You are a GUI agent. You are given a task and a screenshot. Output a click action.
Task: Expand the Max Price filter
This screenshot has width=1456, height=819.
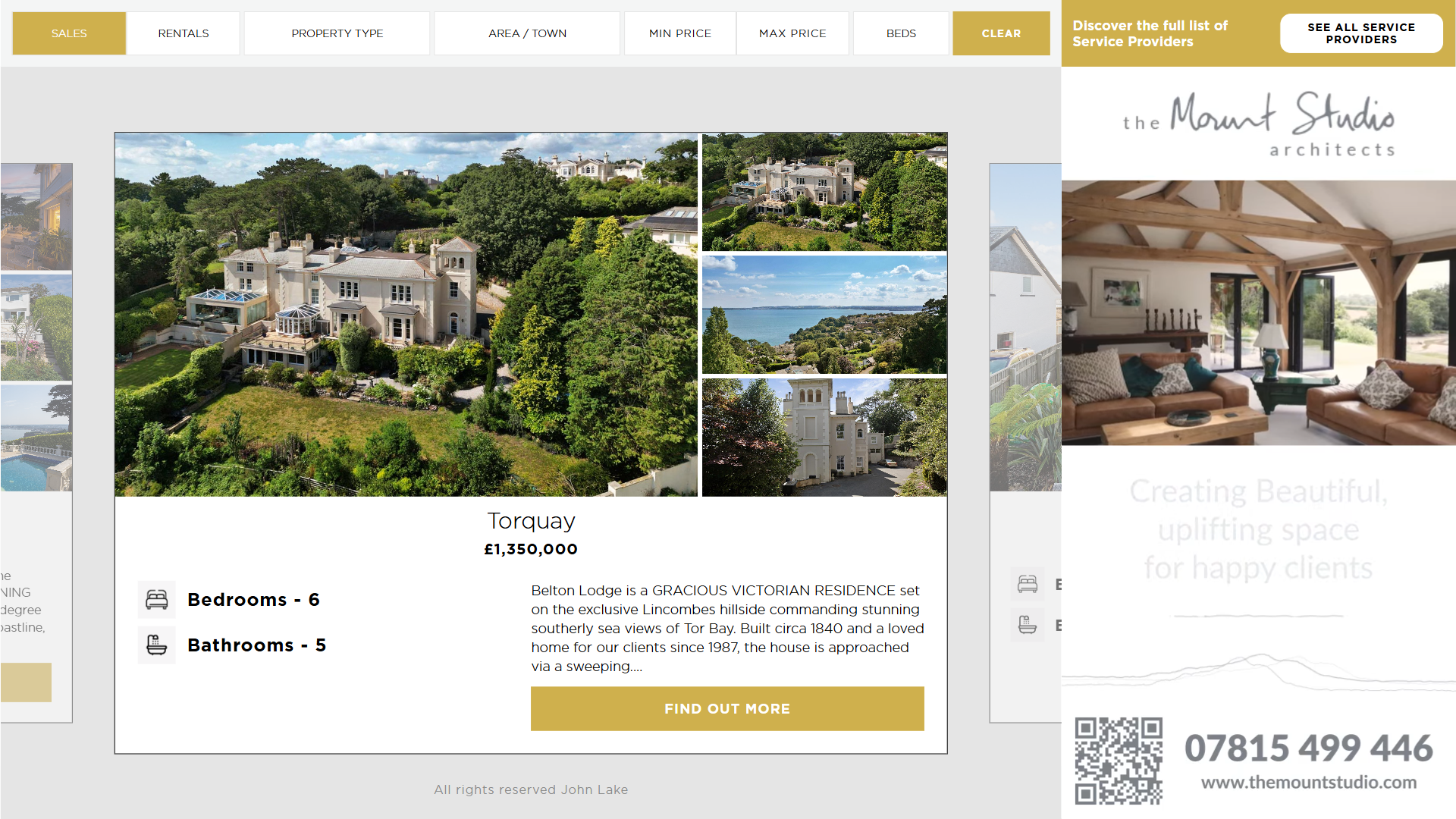[x=792, y=33]
